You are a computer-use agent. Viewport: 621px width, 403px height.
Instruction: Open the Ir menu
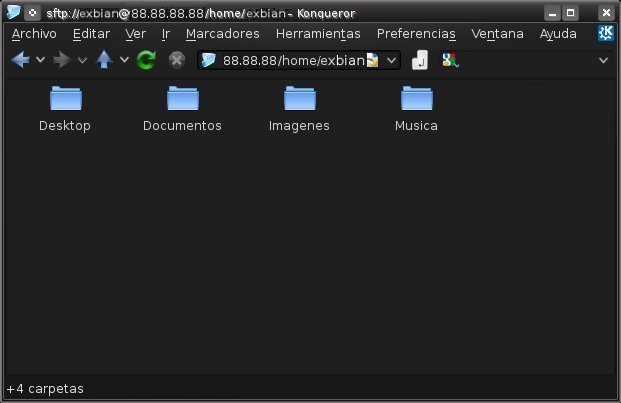point(166,34)
